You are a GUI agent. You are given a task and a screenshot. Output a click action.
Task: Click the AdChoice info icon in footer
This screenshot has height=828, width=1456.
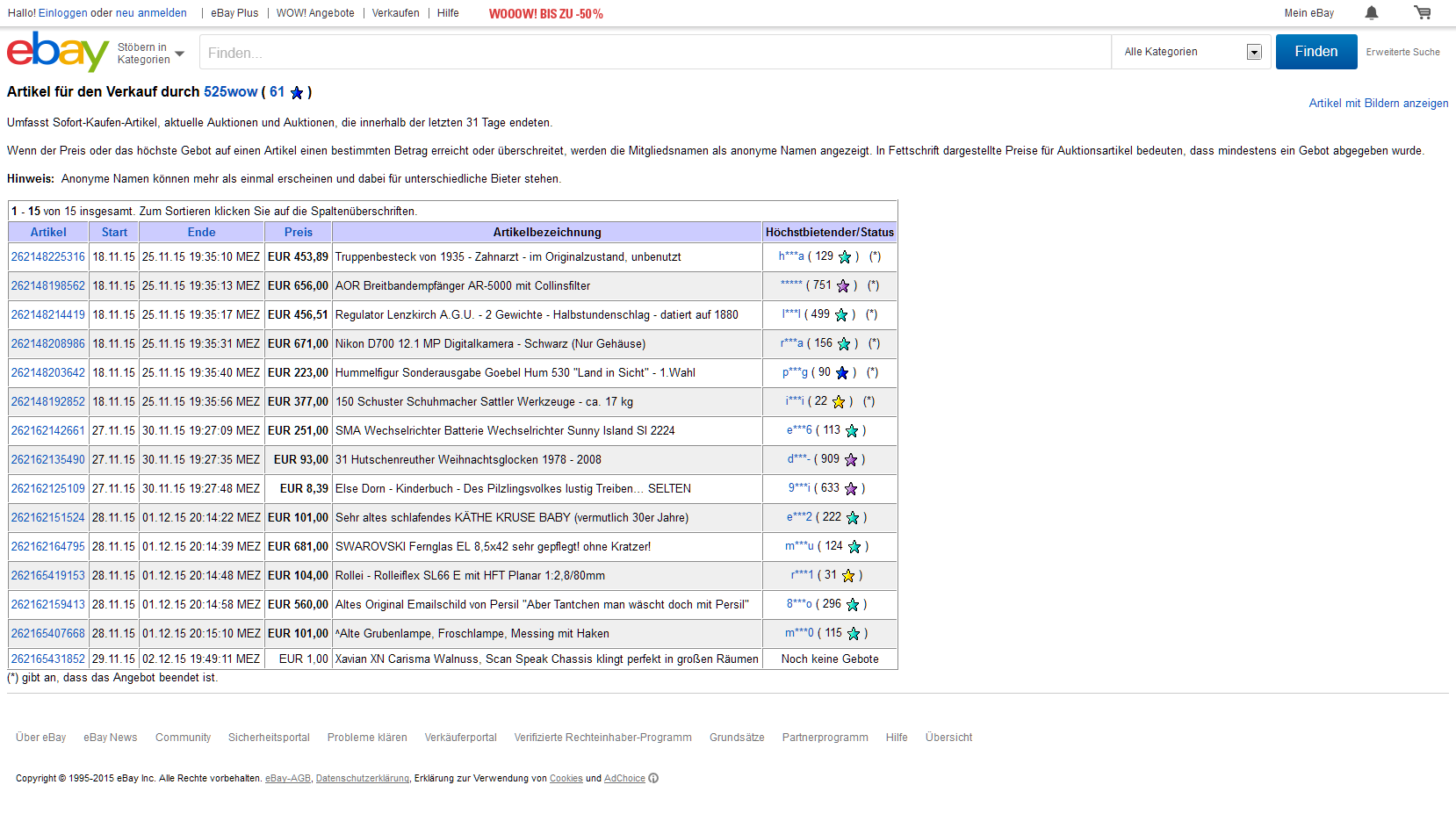click(653, 779)
